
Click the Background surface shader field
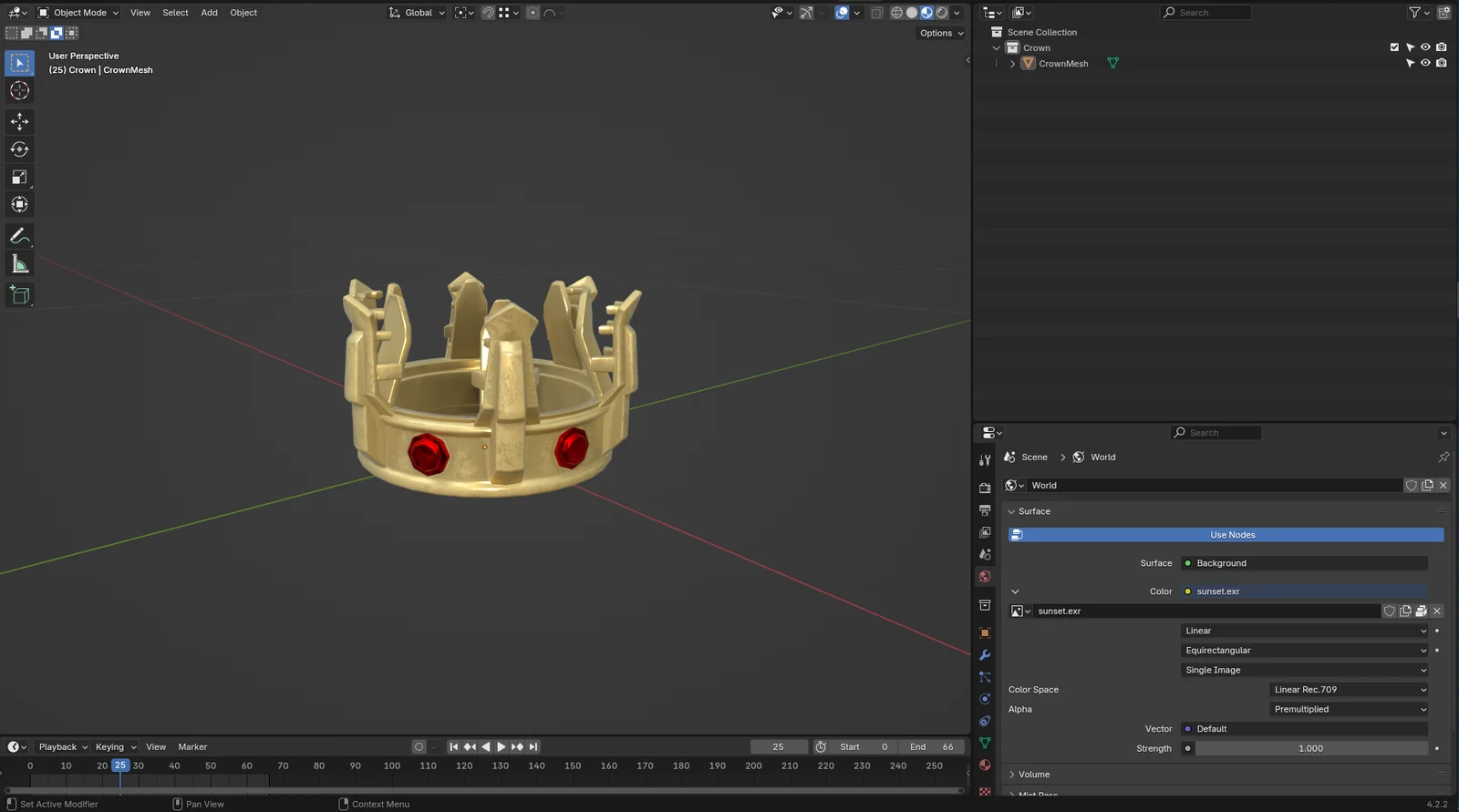1304,563
